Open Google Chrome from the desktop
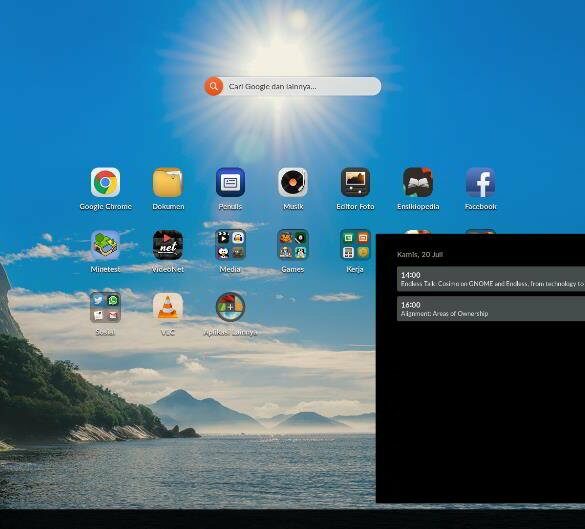 105,182
